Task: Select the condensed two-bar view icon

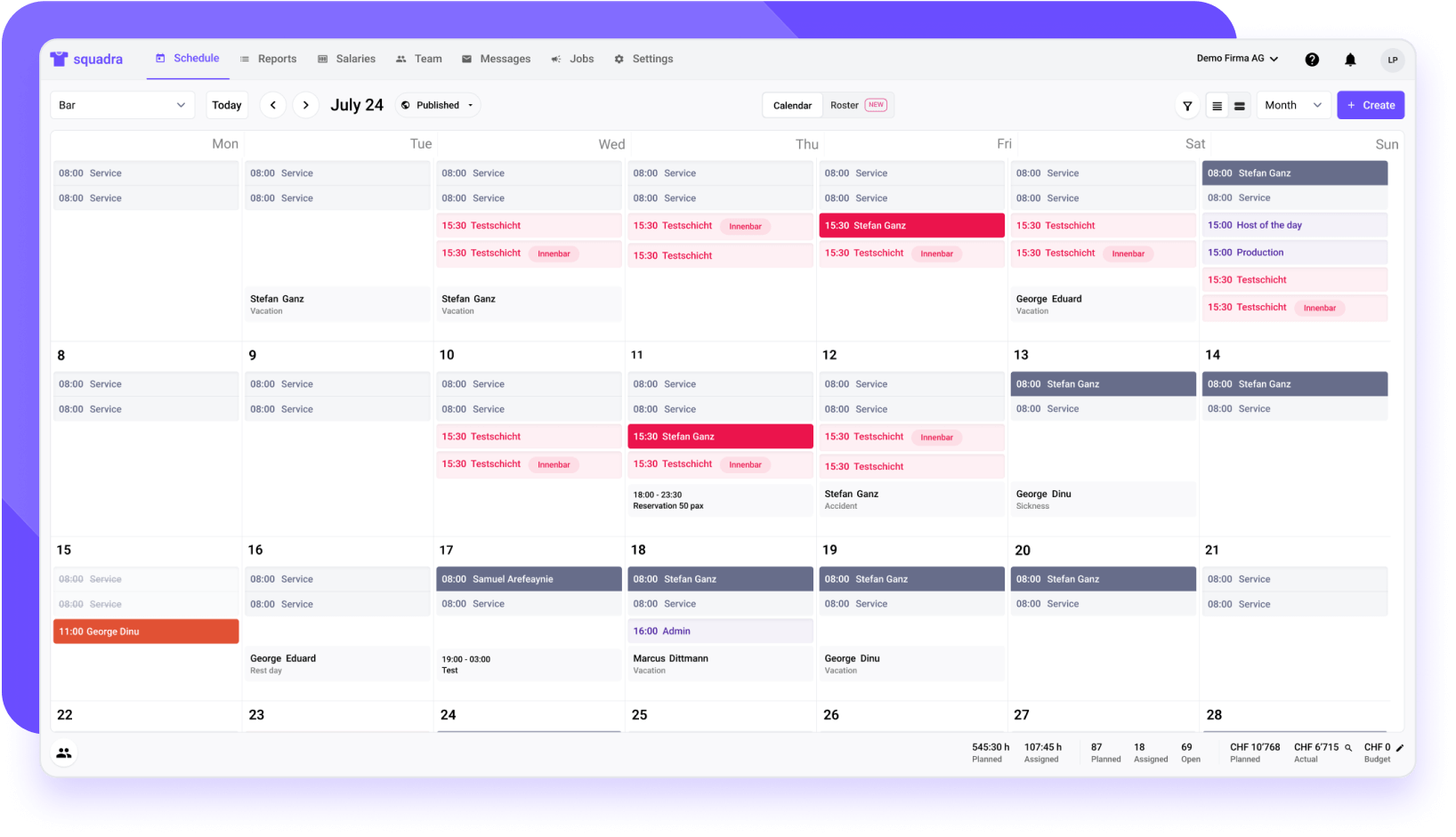Action: [x=1240, y=105]
